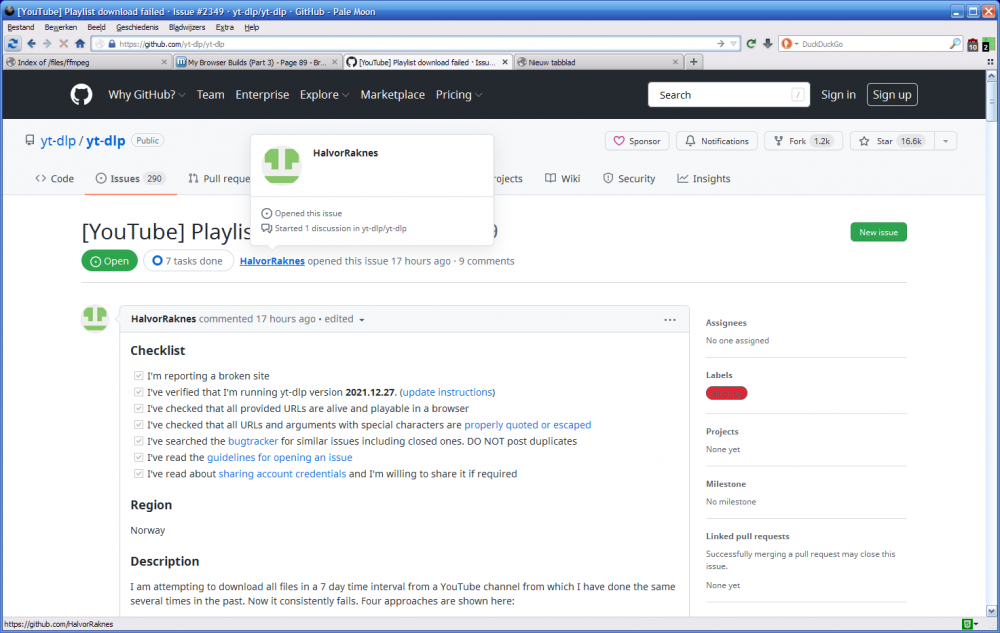The height and width of the screenshot is (633, 1000).
Task: Create a report with the New issue button
Action: tap(878, 231)
